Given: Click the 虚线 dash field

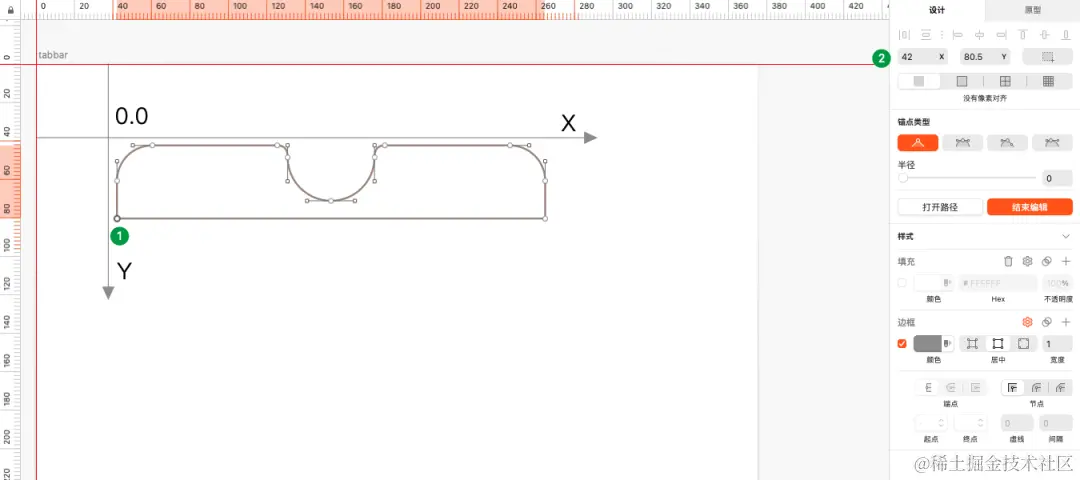Looking at the screenshot, I should 1017,423.
